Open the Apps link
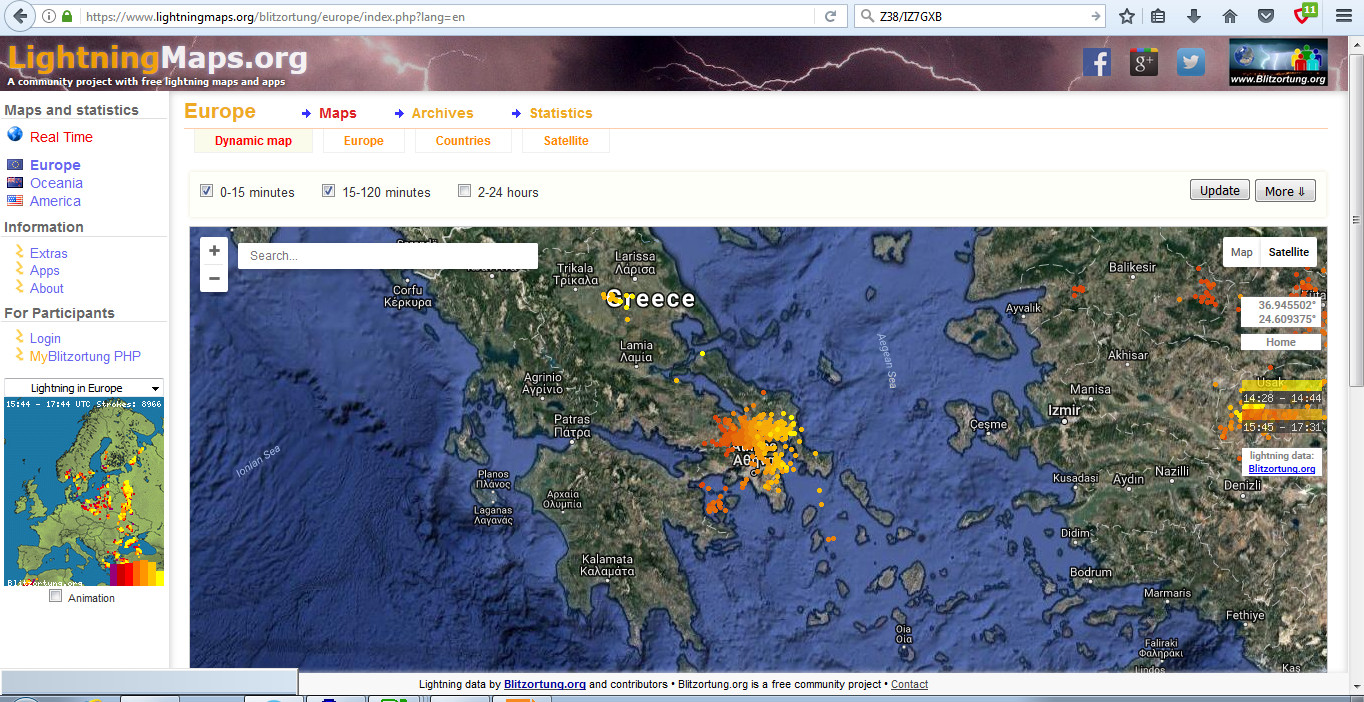 click(x=45, y=270)
